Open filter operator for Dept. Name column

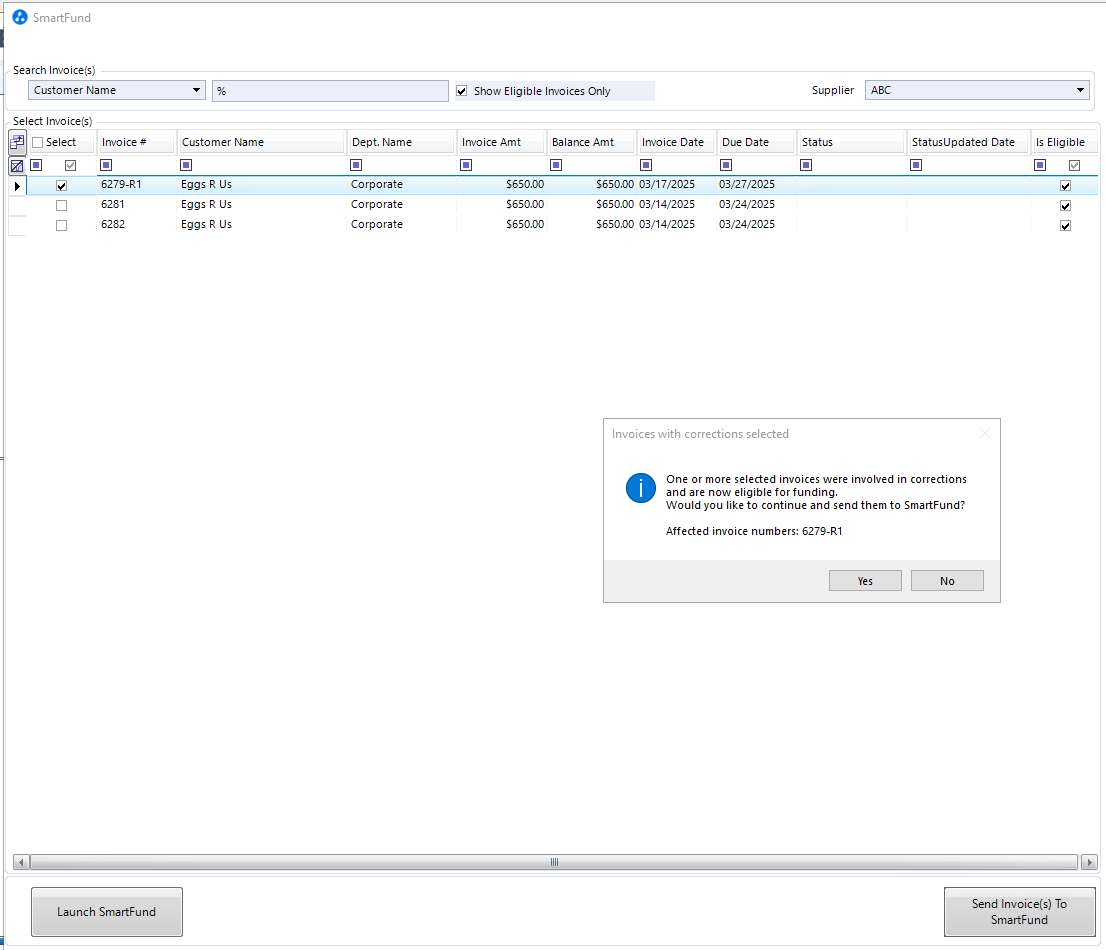coord(356,165)
